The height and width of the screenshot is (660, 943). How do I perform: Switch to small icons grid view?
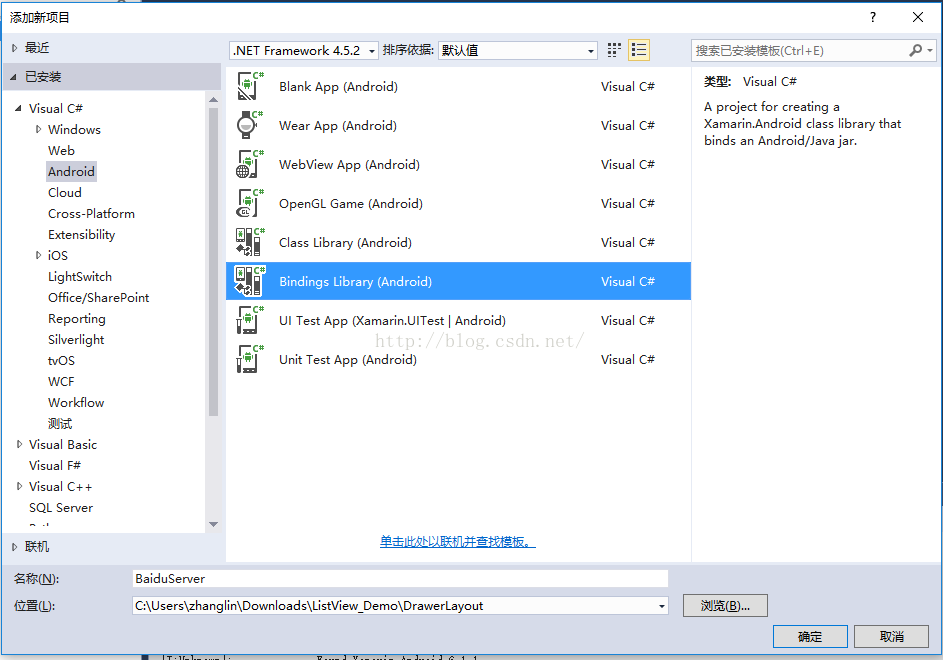pos(614,50)
